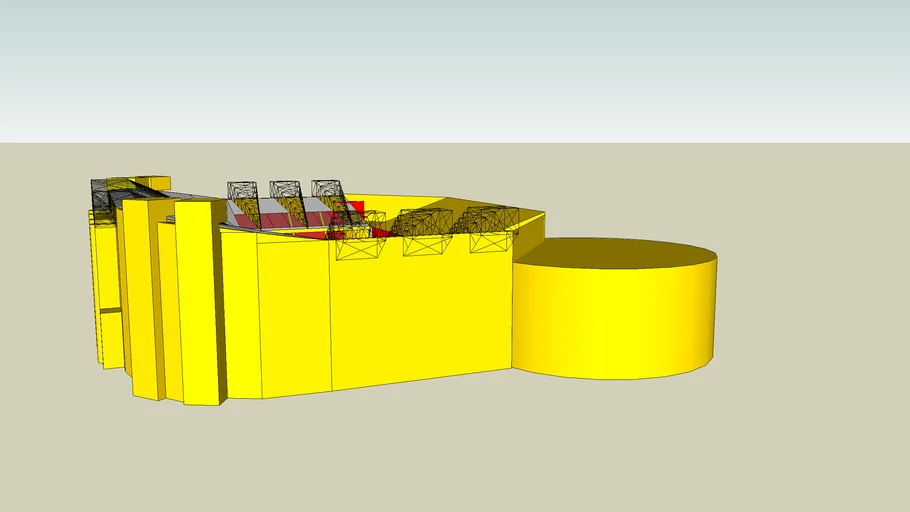Image resolution: width=910 pixels, height=512 pixels.
Task: Select the rightmost rear wireframe truss
Action: click(x=328, y=199)
